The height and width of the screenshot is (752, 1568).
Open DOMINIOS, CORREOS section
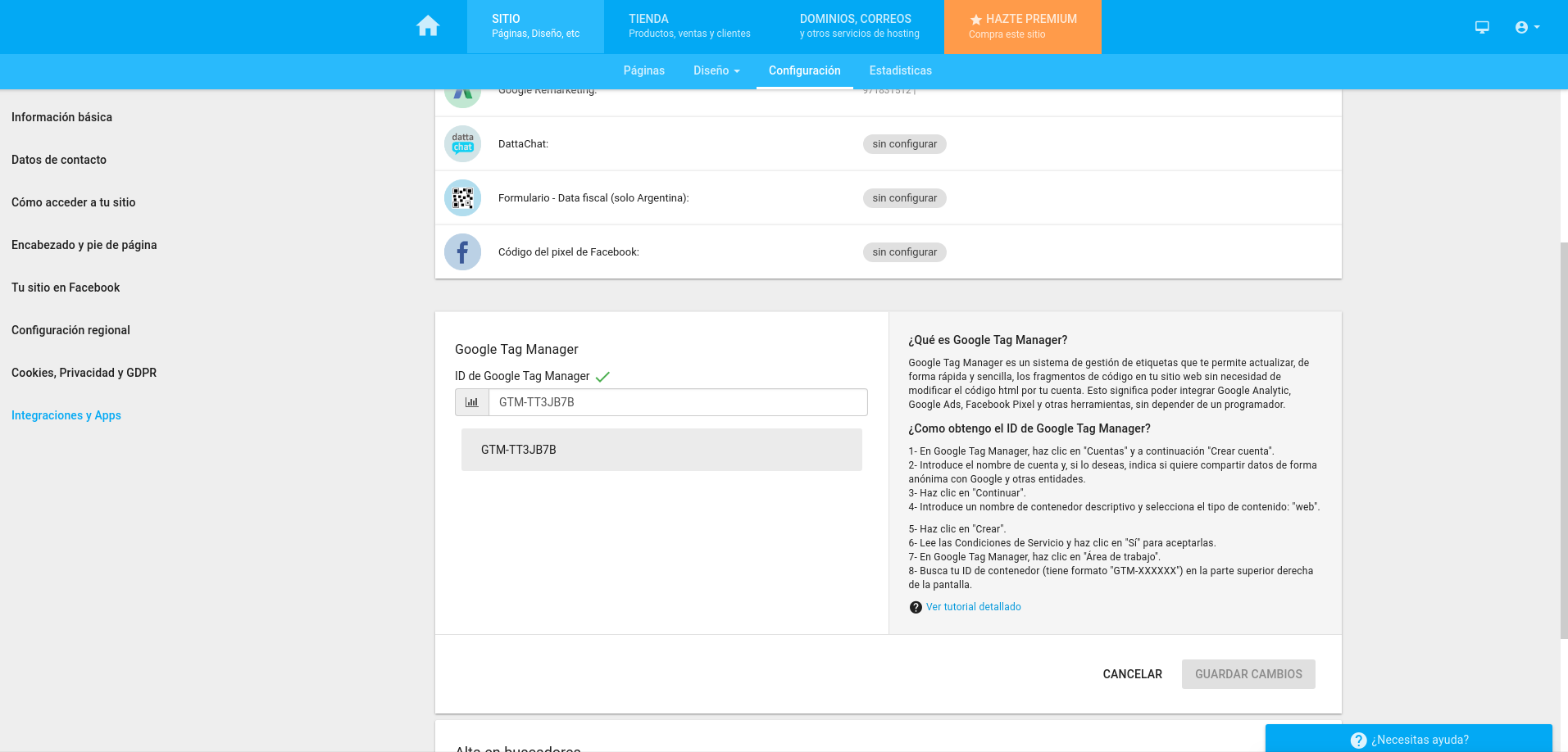859,27
